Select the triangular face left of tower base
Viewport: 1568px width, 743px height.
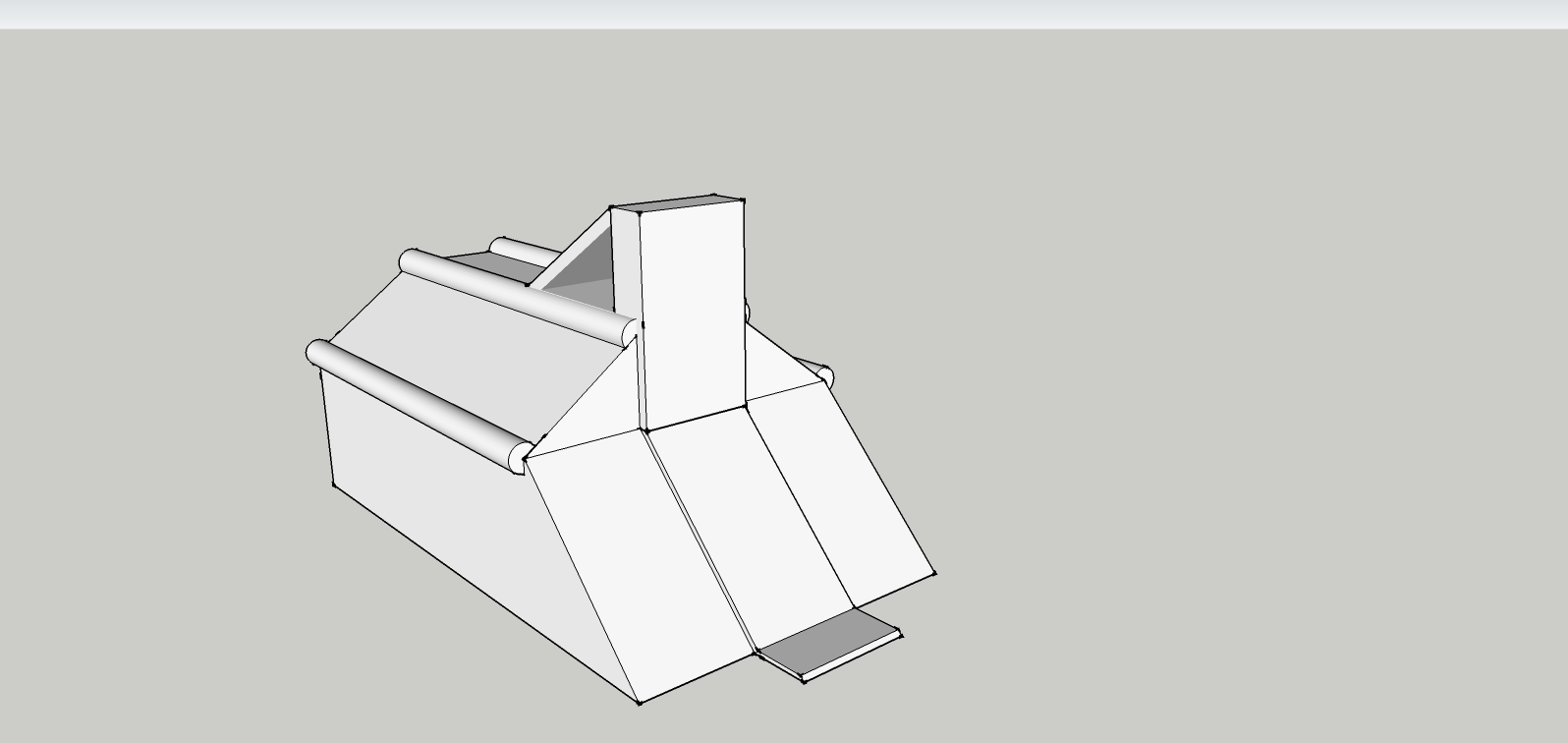(x=599, y=413)
